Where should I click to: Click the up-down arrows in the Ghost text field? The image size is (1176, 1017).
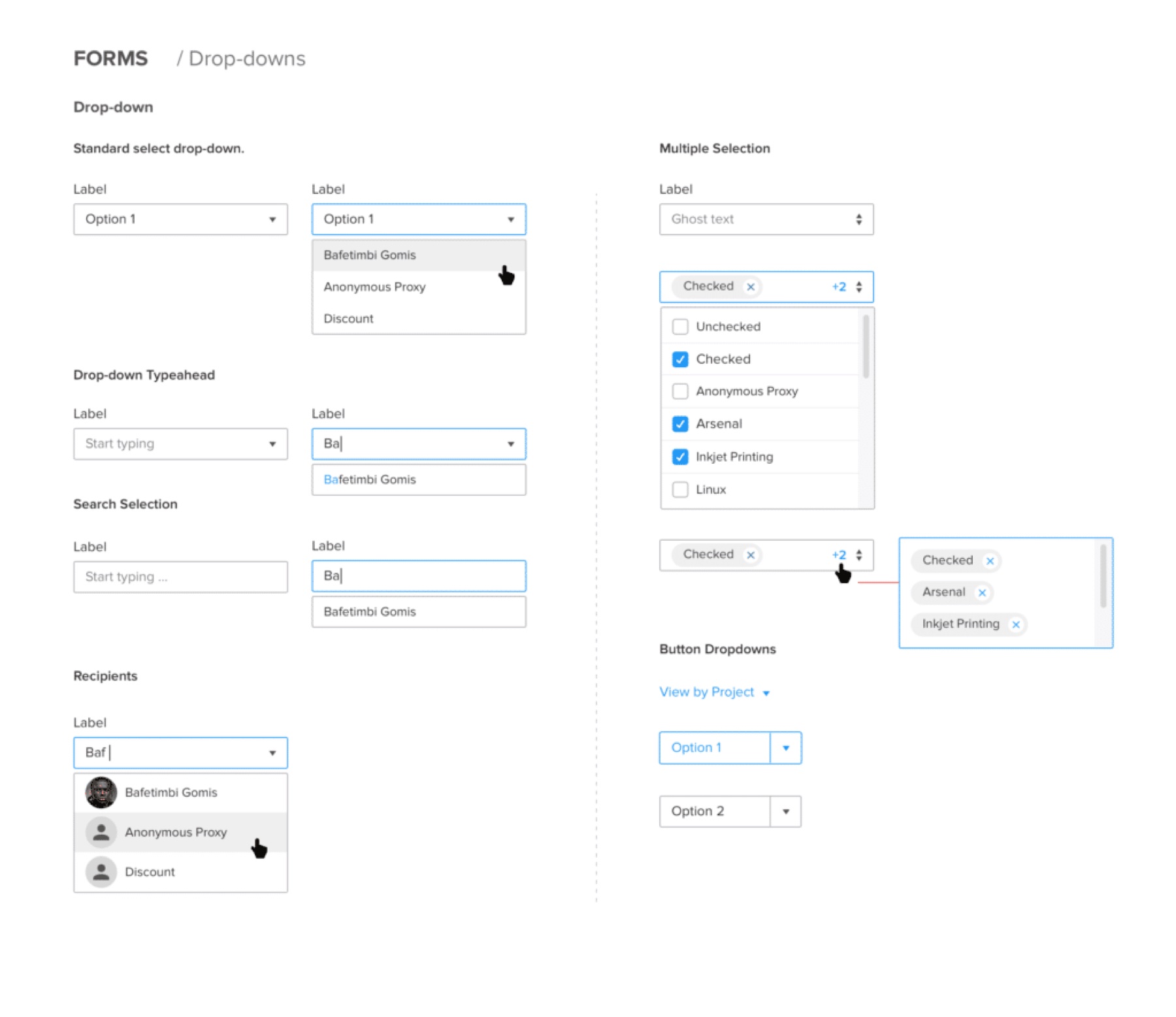(x=858, y=219)
